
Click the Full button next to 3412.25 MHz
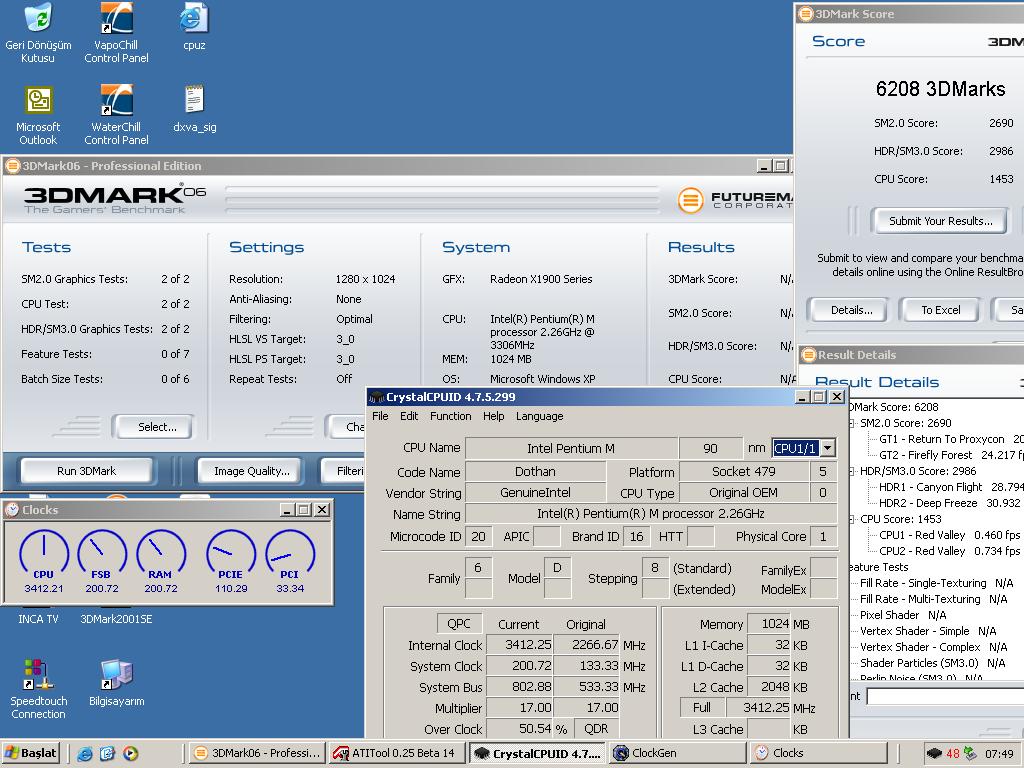(x=702, y=708)
